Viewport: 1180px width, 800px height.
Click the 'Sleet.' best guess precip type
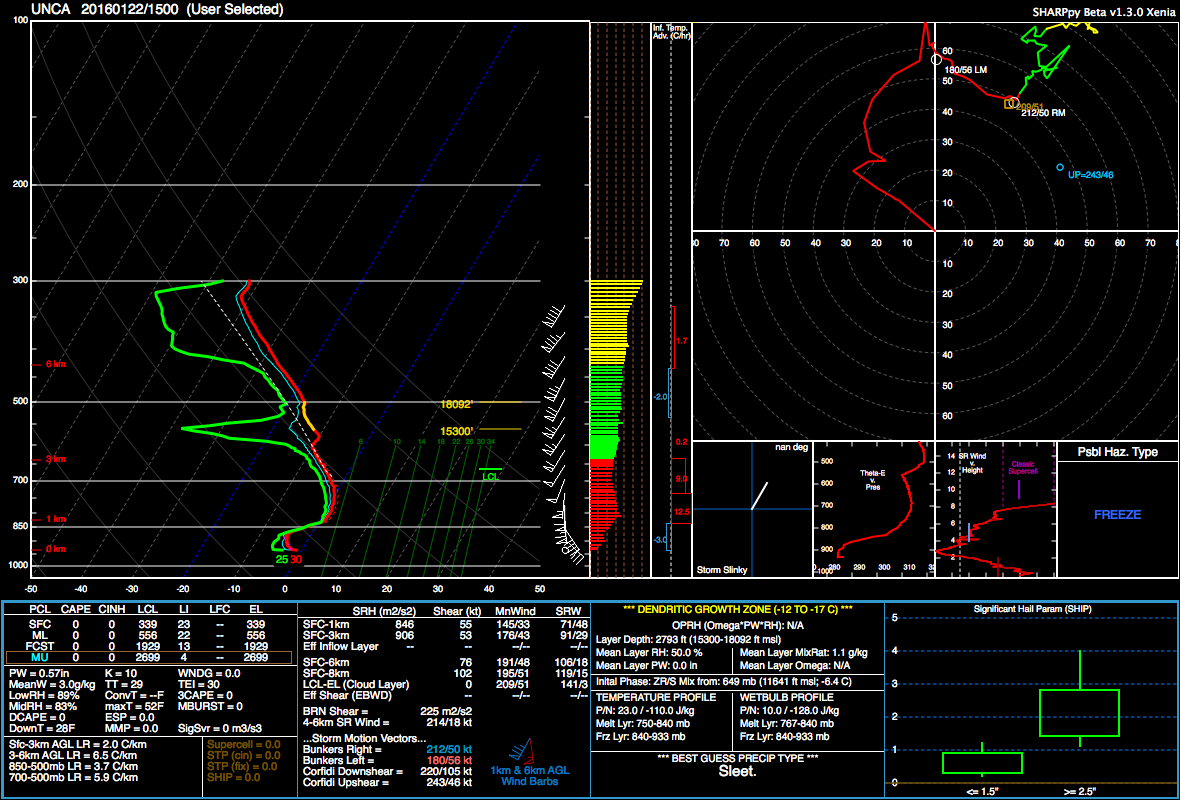point(738,771)
